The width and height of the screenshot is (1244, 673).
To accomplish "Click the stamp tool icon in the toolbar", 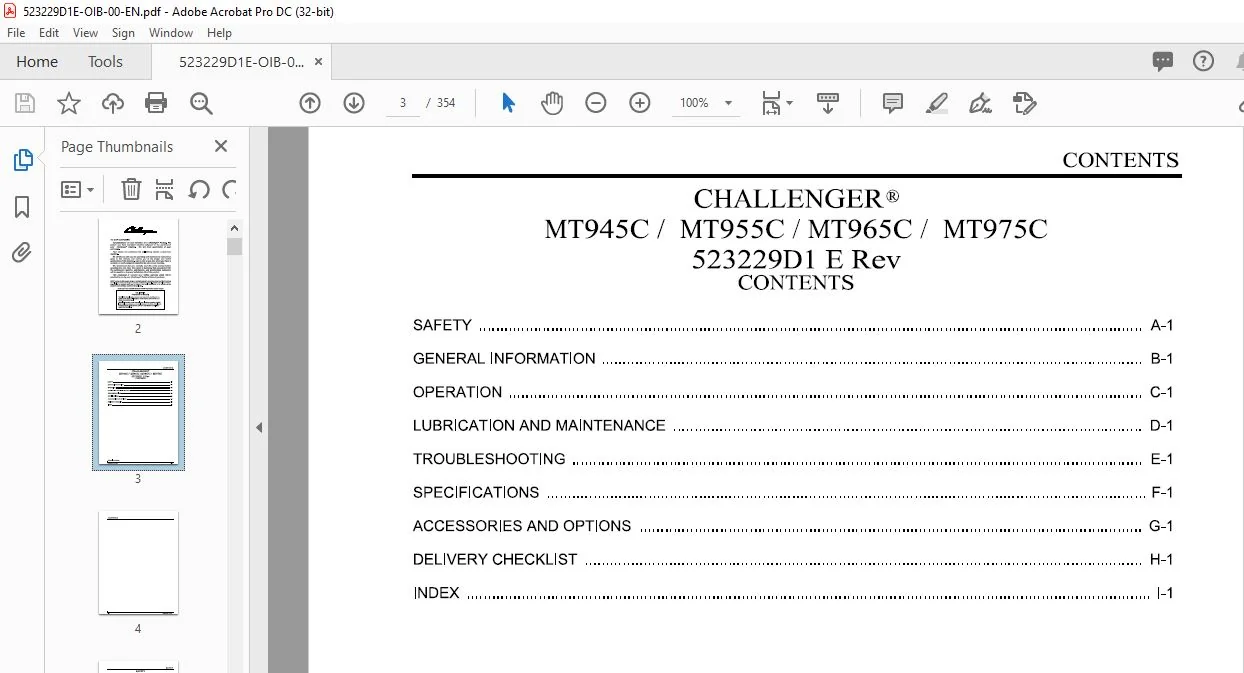I will 1024,103.
